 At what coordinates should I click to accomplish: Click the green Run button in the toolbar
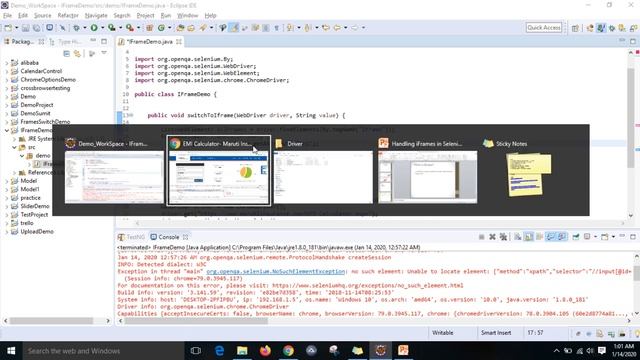point(94,28)
